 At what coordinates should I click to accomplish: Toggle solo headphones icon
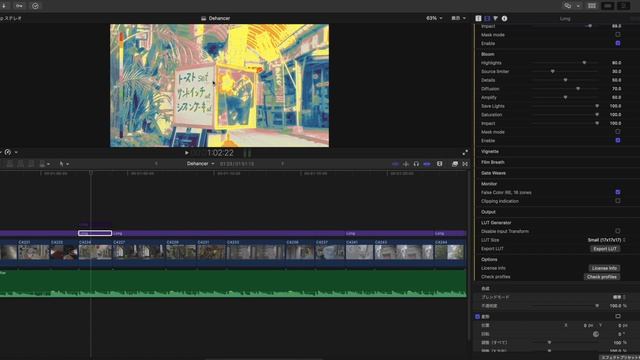(x=416, y=164)
